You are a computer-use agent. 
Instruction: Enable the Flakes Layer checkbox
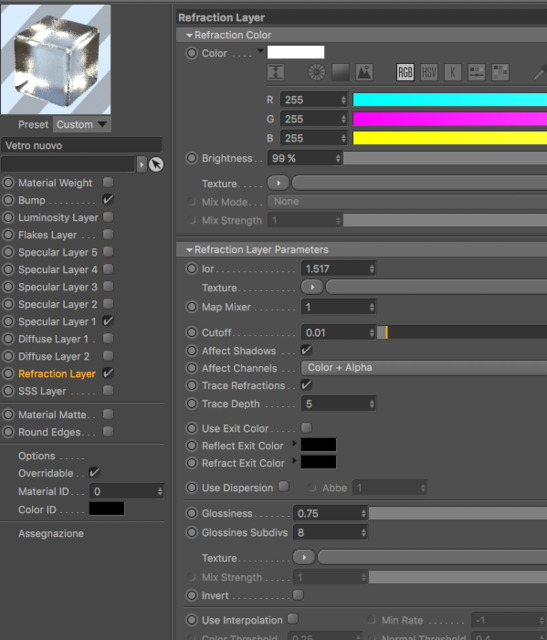108,234
